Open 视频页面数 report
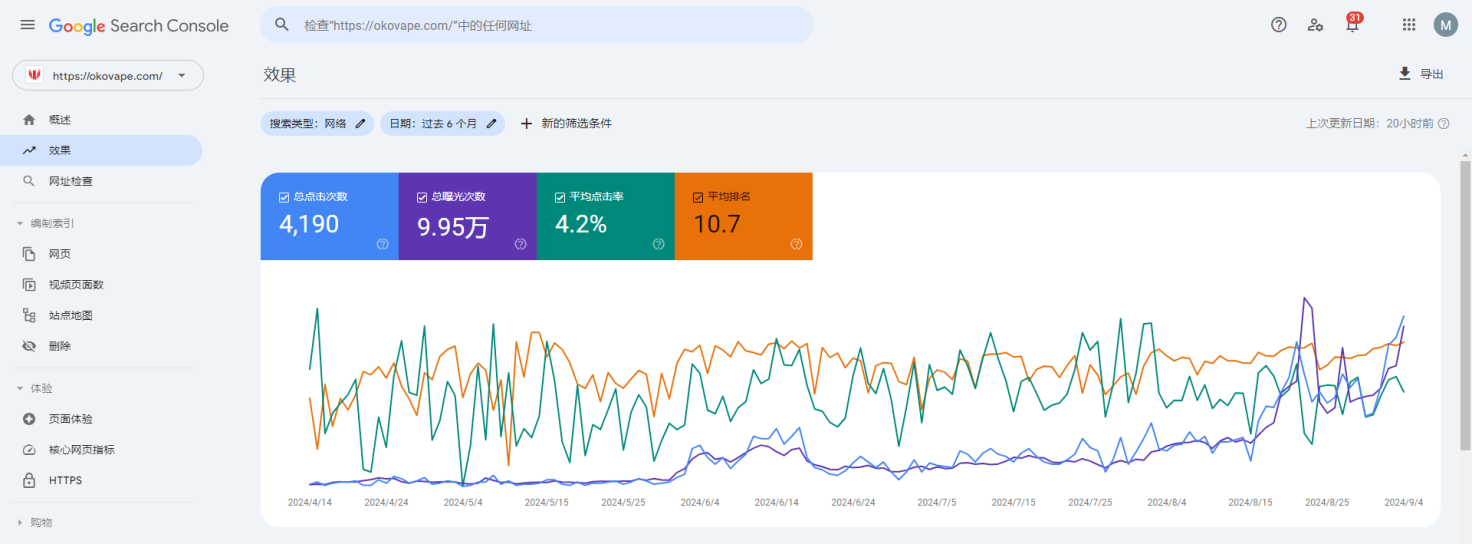Image resolution: width=1472 pixels, height=544 pixels. (101, 285)
